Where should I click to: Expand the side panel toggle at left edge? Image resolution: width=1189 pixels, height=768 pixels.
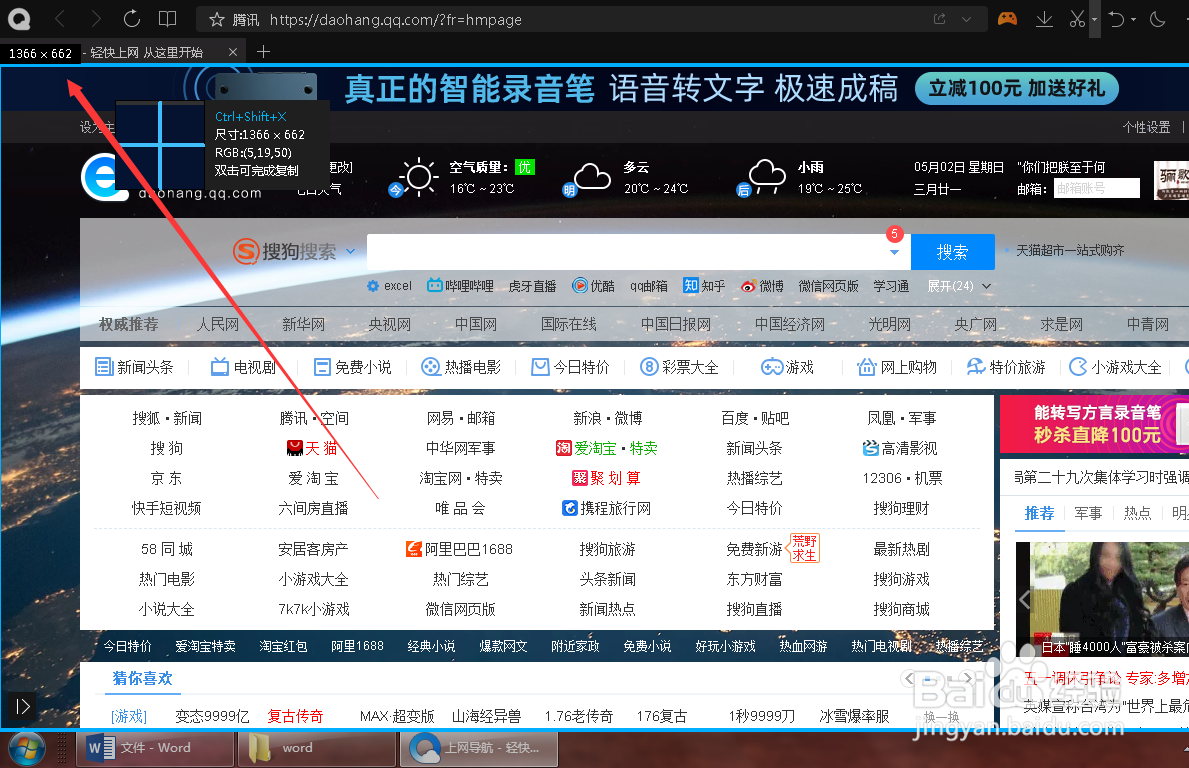pos(23,707)
